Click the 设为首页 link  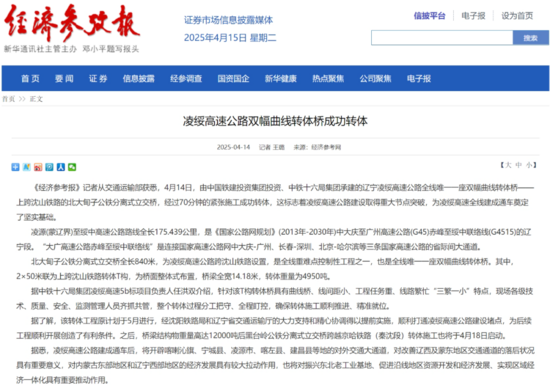[517, 16]
